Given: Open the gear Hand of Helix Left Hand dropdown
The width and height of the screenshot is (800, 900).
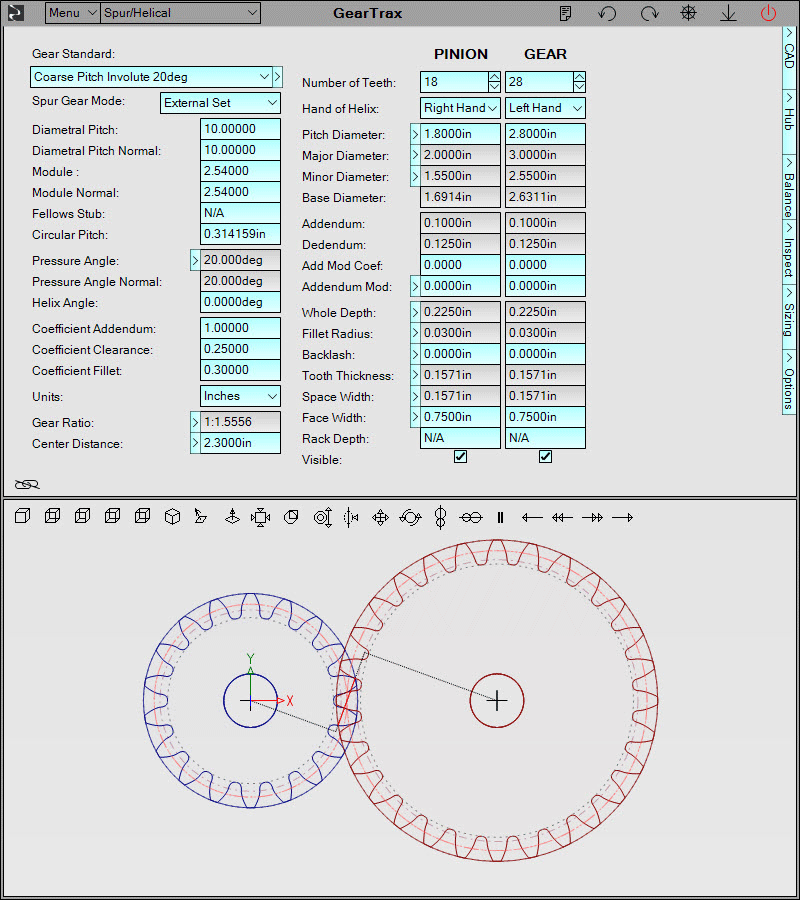Looking at the screenshot, I should 545,108.
